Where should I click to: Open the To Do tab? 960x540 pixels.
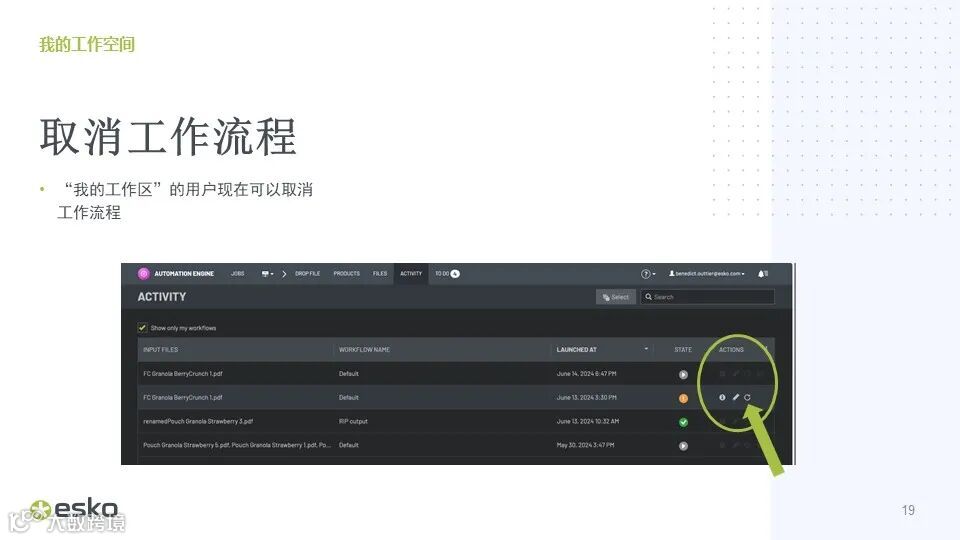click(442, 274)
